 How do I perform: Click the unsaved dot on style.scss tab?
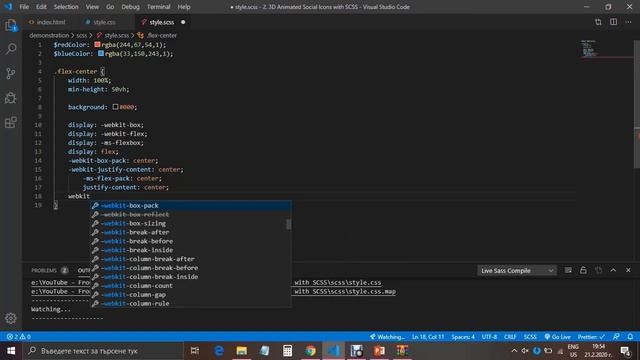[183, 22]
